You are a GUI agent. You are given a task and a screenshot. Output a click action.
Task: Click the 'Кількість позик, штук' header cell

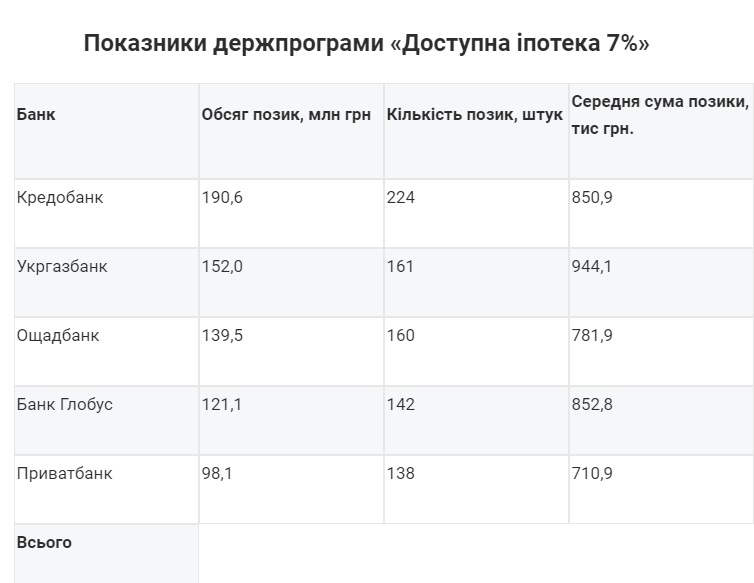pyautogui.click(x=477, y=131)
